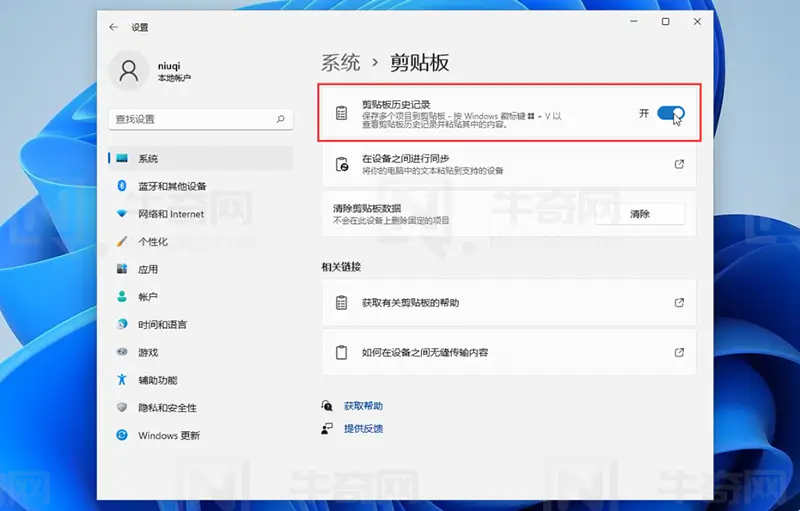Open 个性化 settings

tap(201, 242)
